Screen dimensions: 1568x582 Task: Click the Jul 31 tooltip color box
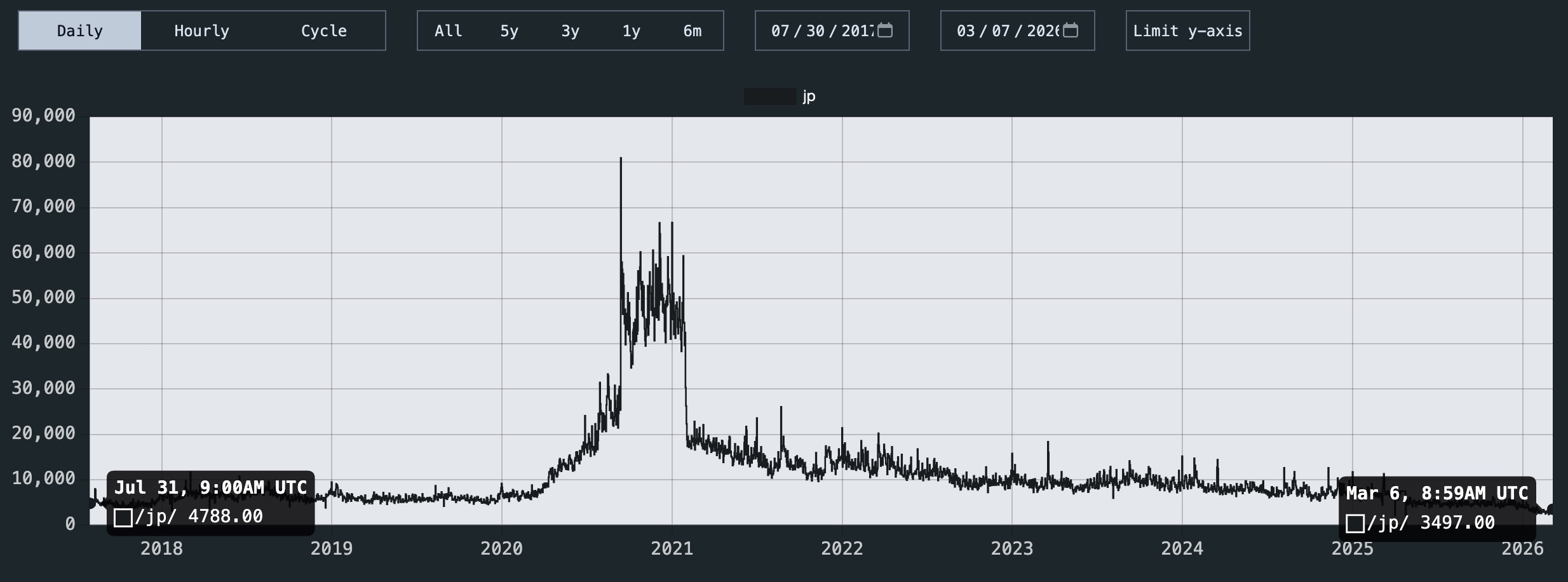click(x=123, y=517)
